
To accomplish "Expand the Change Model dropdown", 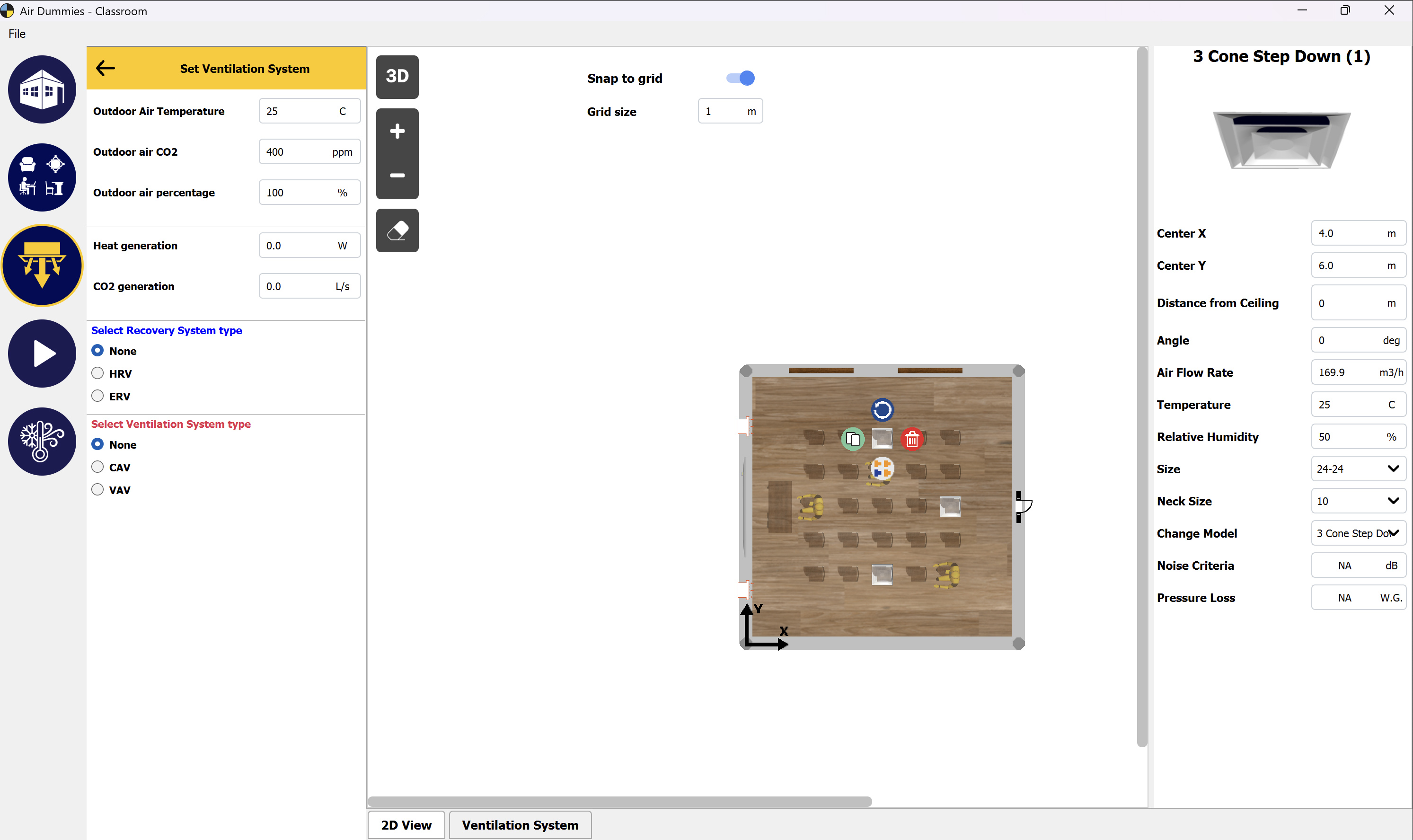I will click(x=1358, y=533).
